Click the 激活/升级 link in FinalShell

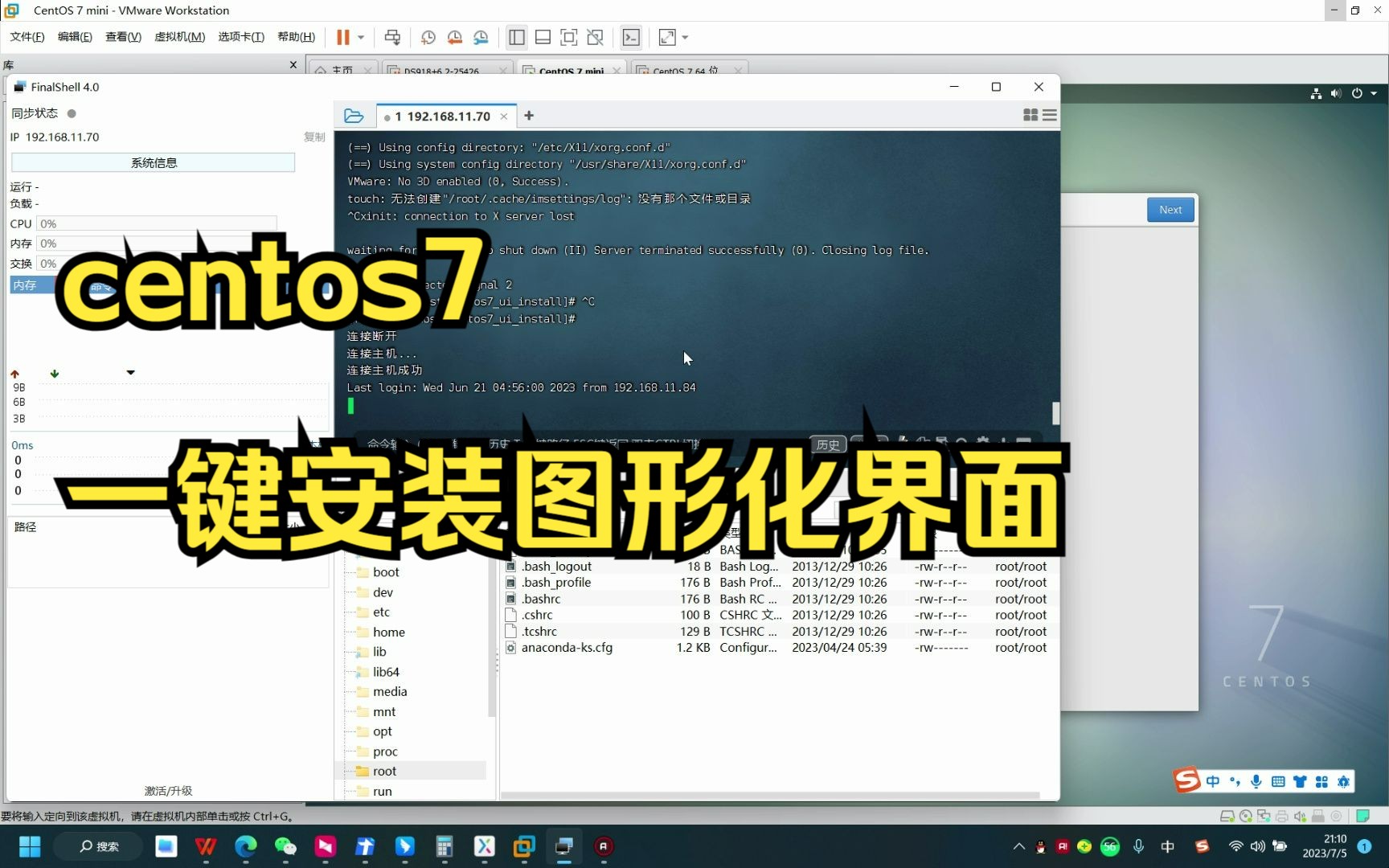[x=168, y=790]
